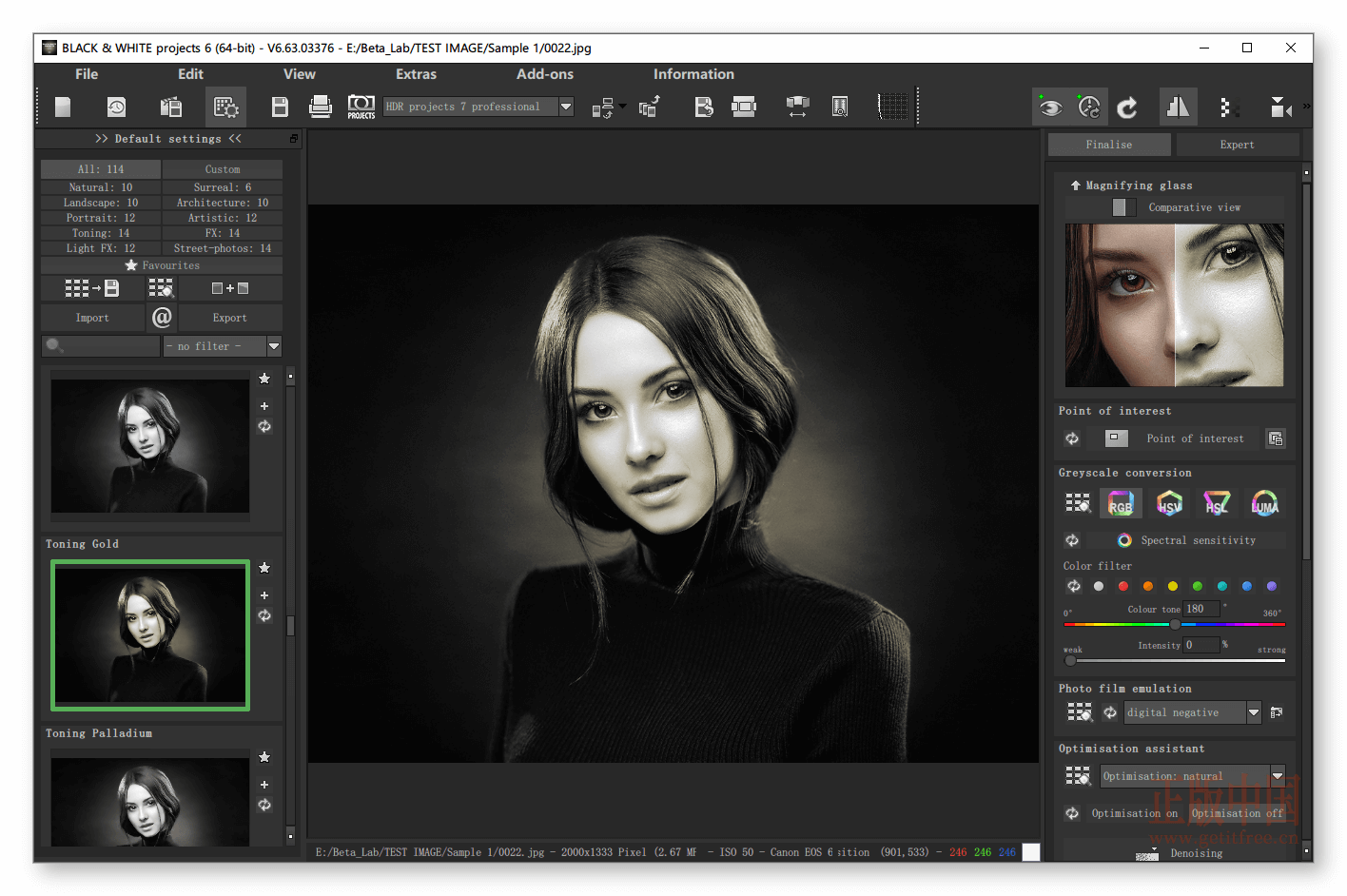The width and height of the screenshot is (1347, 896).
Task: Click the batch processing film-disk icon
Action: click(171, 107)
